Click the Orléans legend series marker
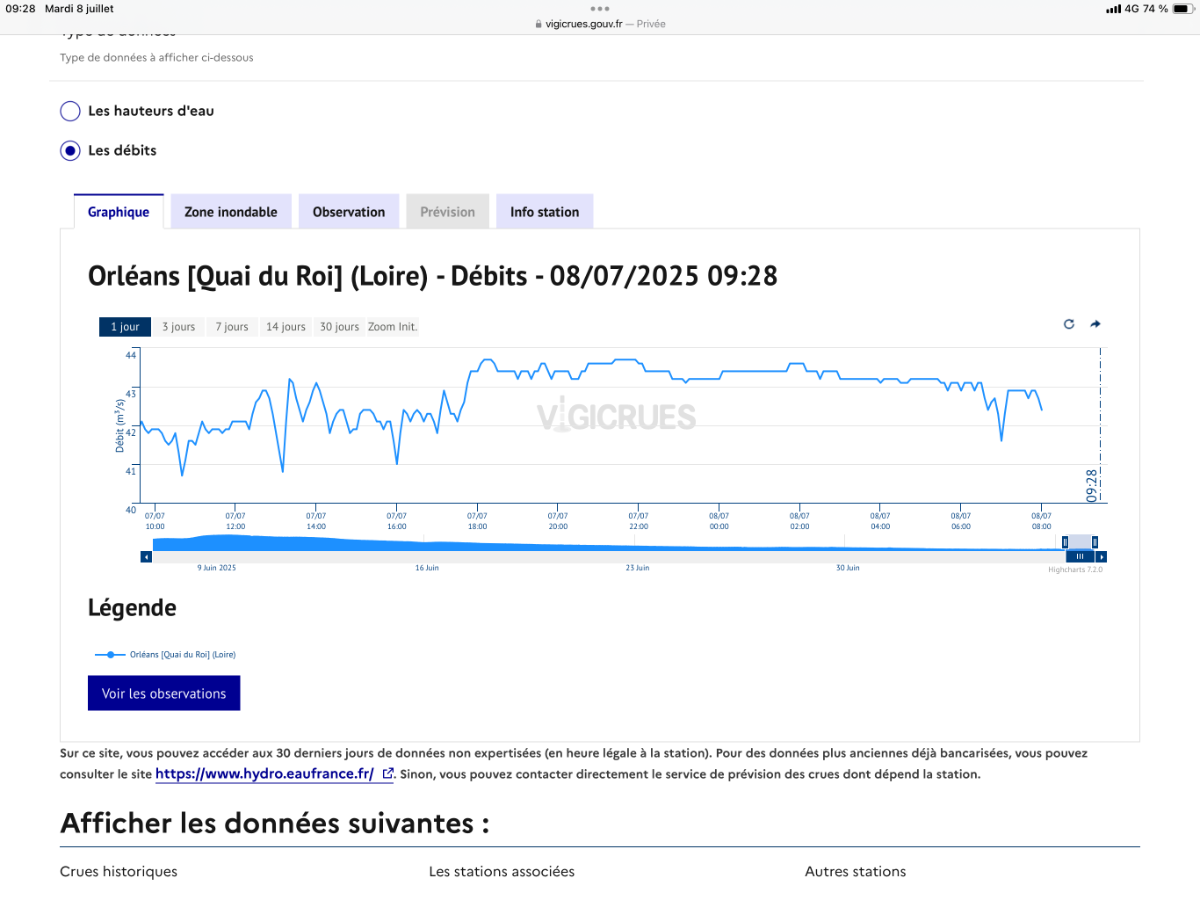 [110, 654]
